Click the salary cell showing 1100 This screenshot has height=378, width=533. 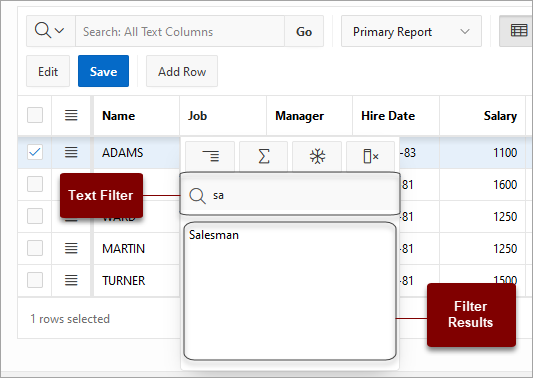point(483,153)
